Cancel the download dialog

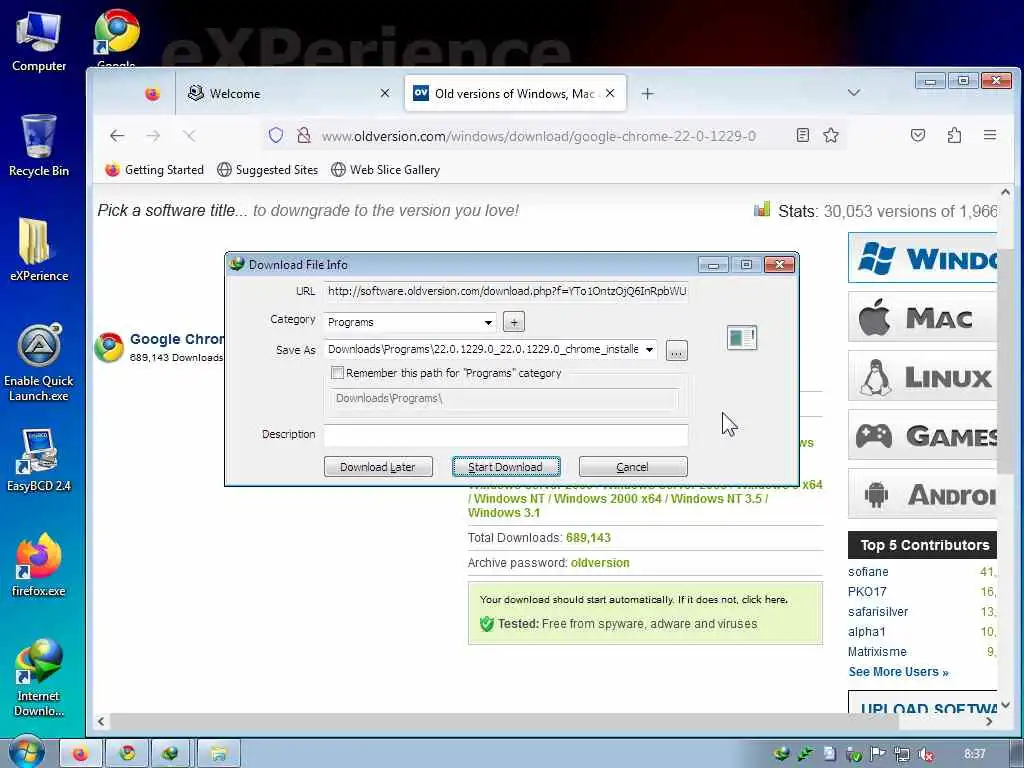coord(633,466)
